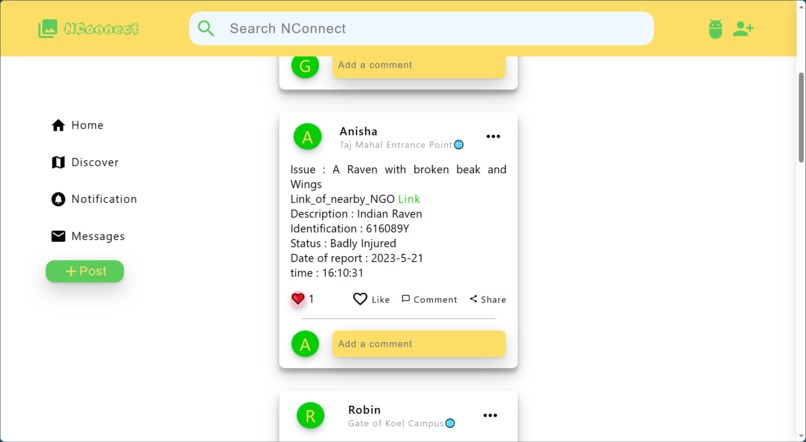Click the Identification : 616089Y line
The height and width of the screenshot is (442, 806).
[x=350, y=229]
